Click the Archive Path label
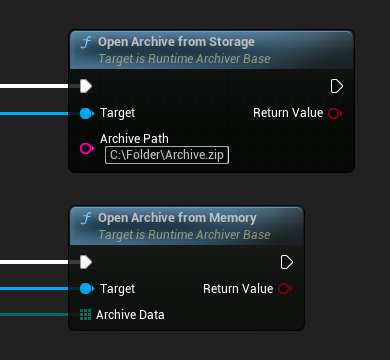The width and height of the screenshot is (390, 360). point(134,139)
